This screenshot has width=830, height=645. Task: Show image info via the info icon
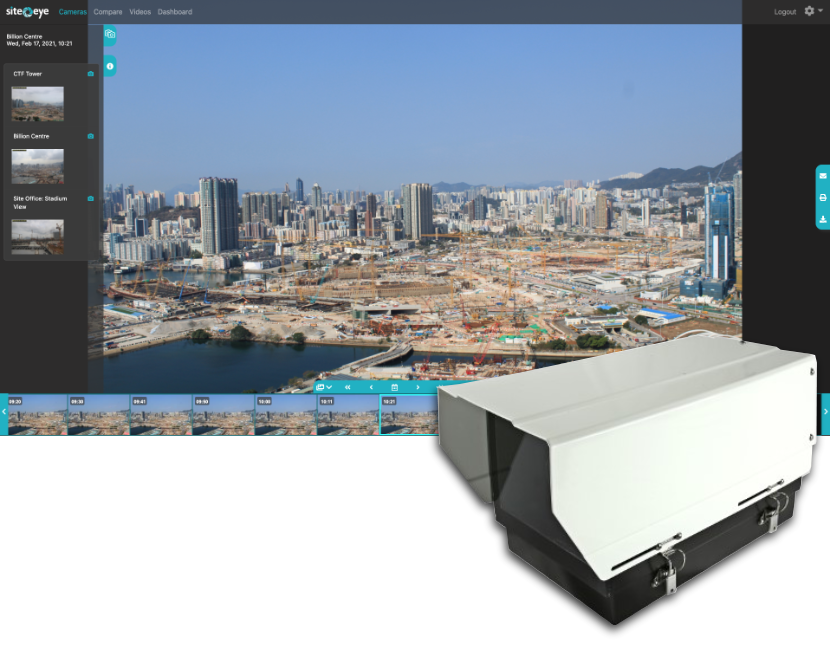[110, 66]
